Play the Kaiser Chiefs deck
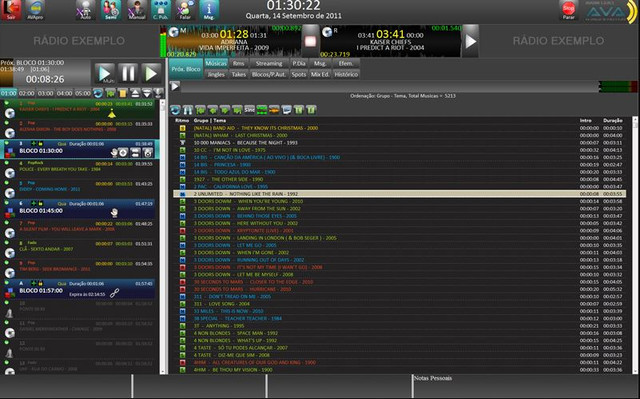This screenshot has height=399, width=640. (x=470, y=41)
